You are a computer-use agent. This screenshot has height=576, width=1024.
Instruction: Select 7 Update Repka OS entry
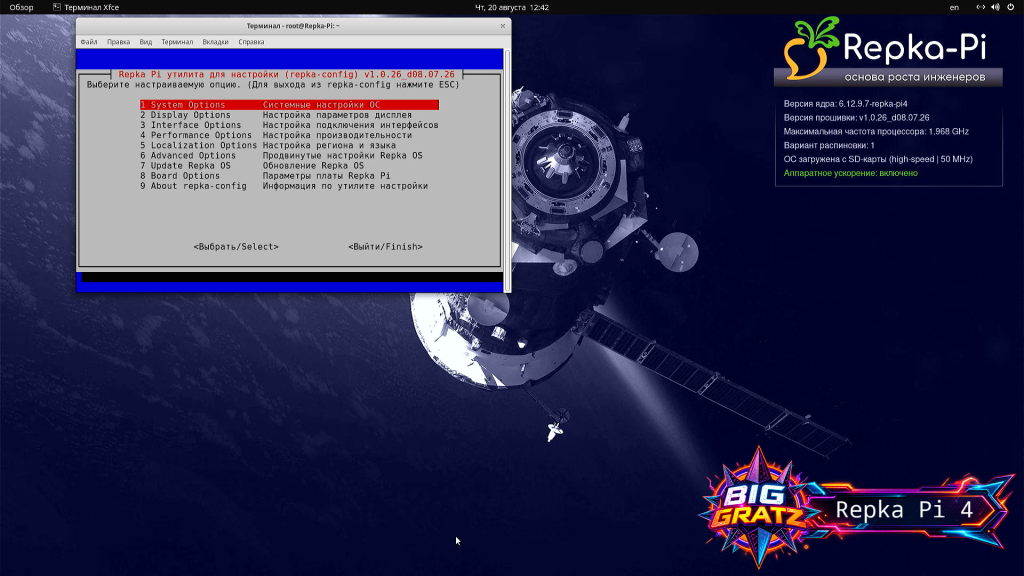pyautogui.click(x=289, y=165)
